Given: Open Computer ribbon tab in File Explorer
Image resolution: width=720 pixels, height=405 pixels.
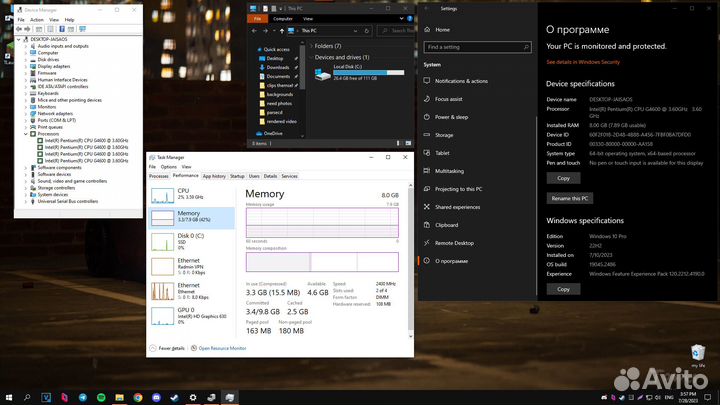Looking at the screenshot, I should tap(282, 19).
